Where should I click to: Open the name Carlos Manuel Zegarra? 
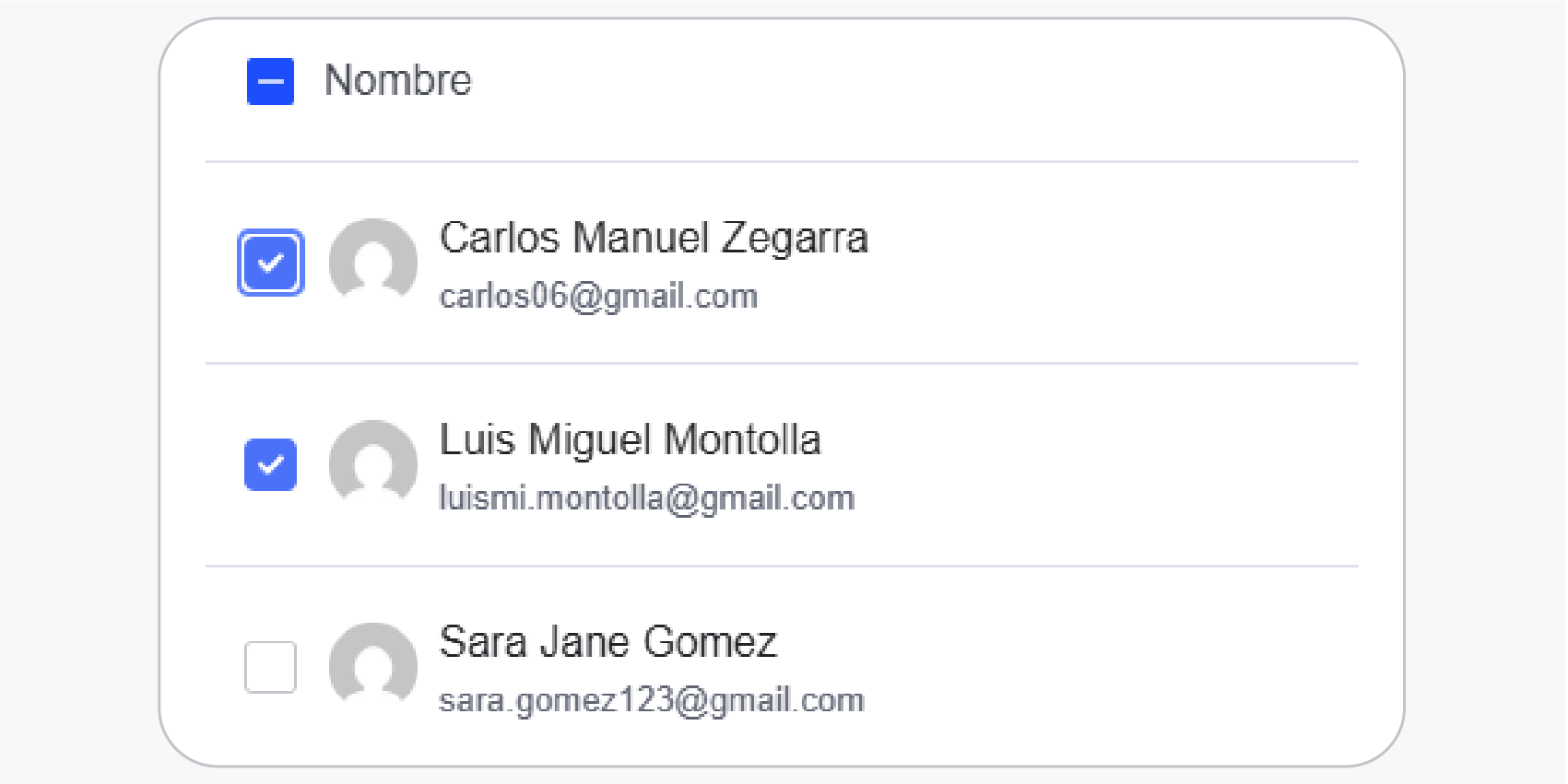[x=653, y=238]
